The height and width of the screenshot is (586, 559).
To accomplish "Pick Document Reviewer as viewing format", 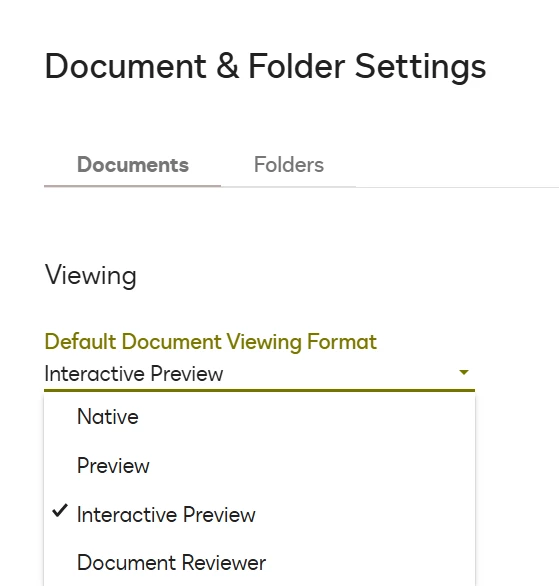I will (x=259, y=563).
